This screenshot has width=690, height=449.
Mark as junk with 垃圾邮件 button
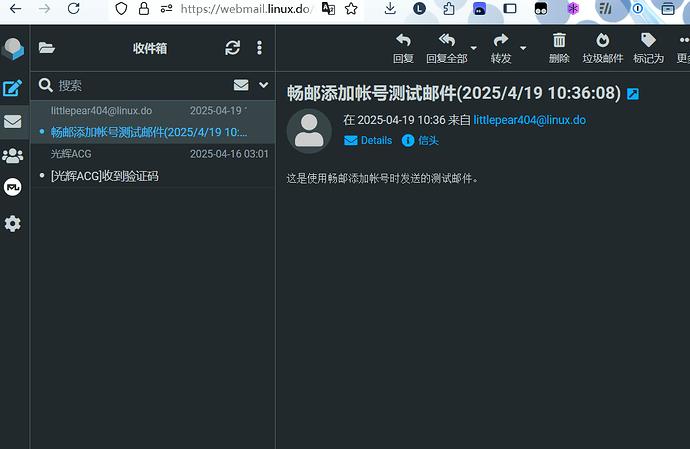tap(602, 48)
